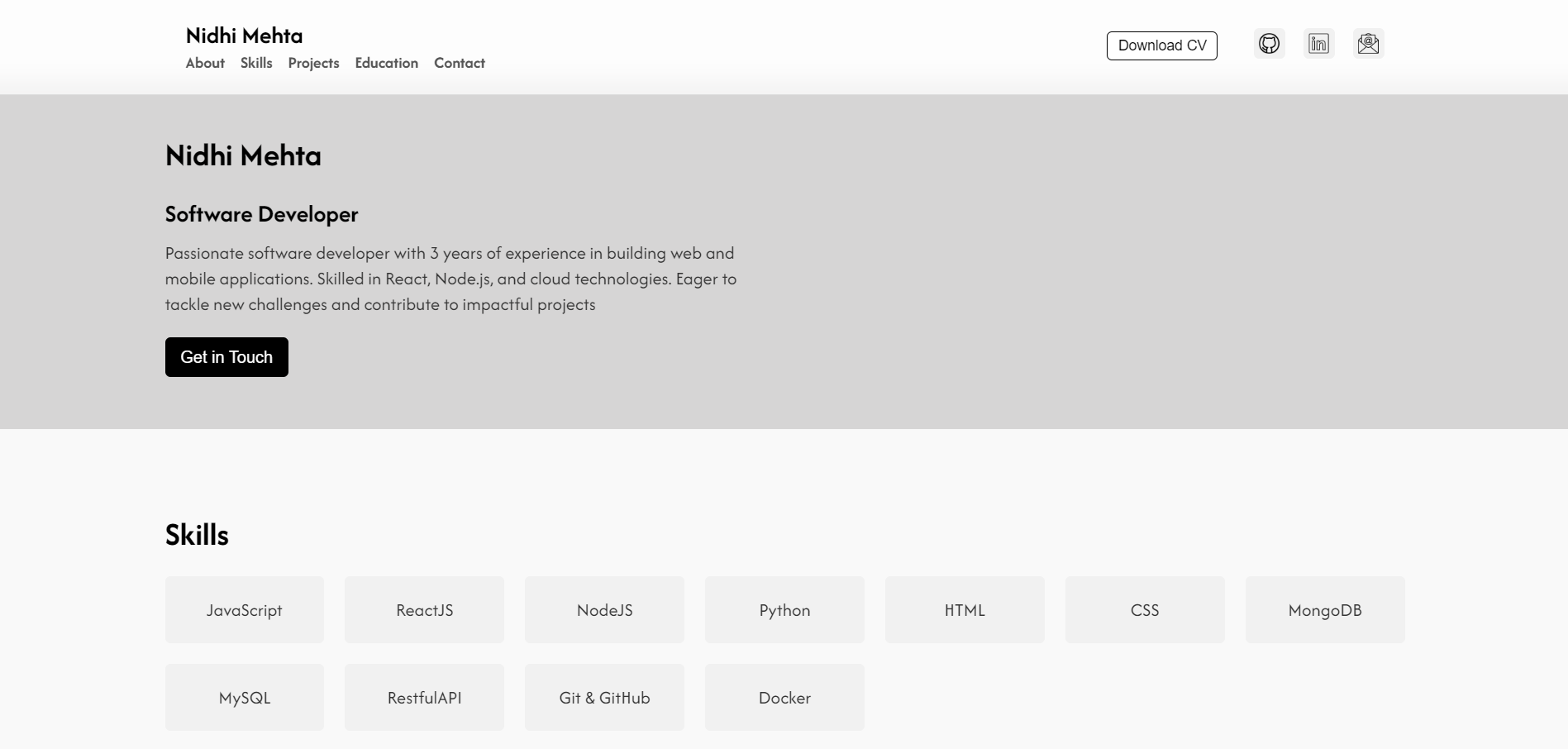Click the HTML skill card
This screenshot has height=749, width=1568.
(x=965, y=610)
